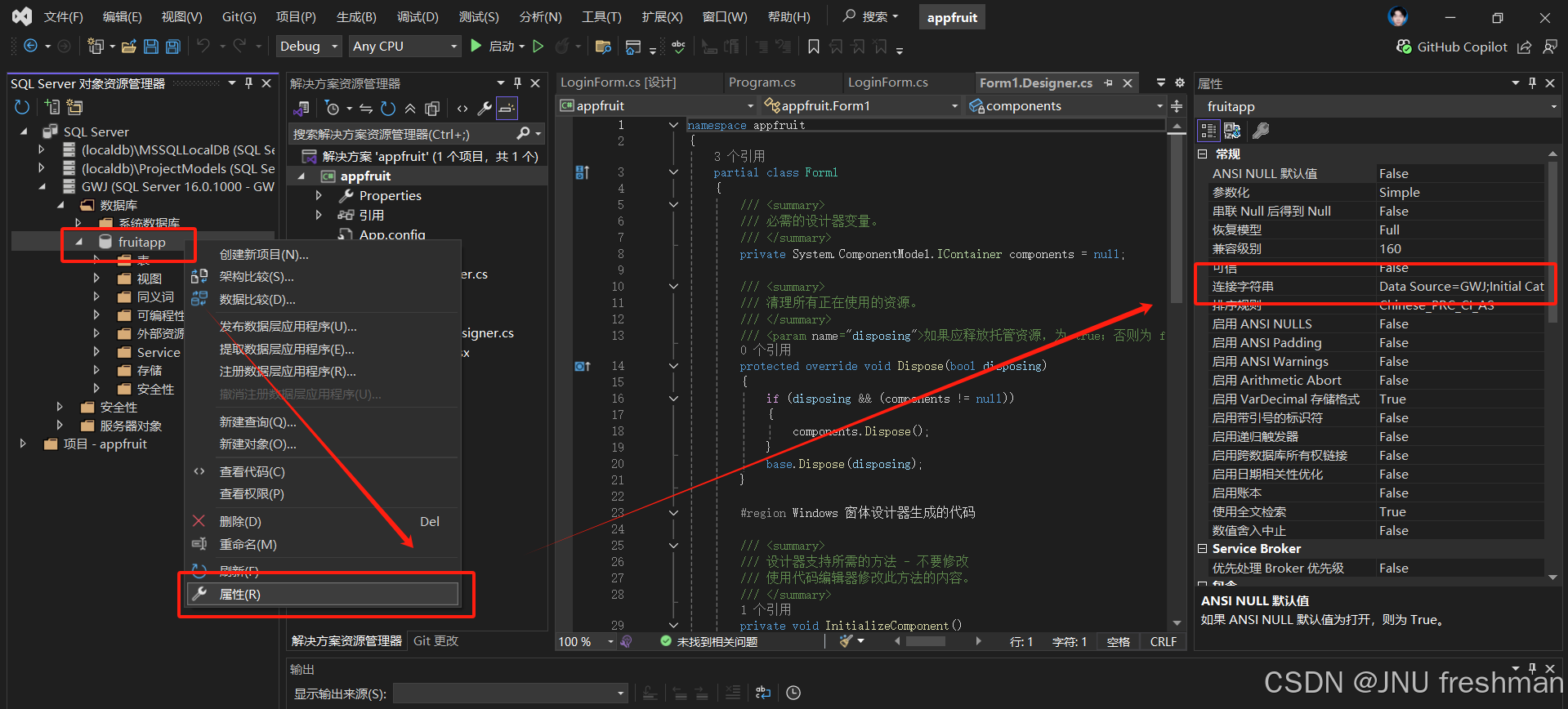Open the appfruit.Form1 type dropdown

861,105
